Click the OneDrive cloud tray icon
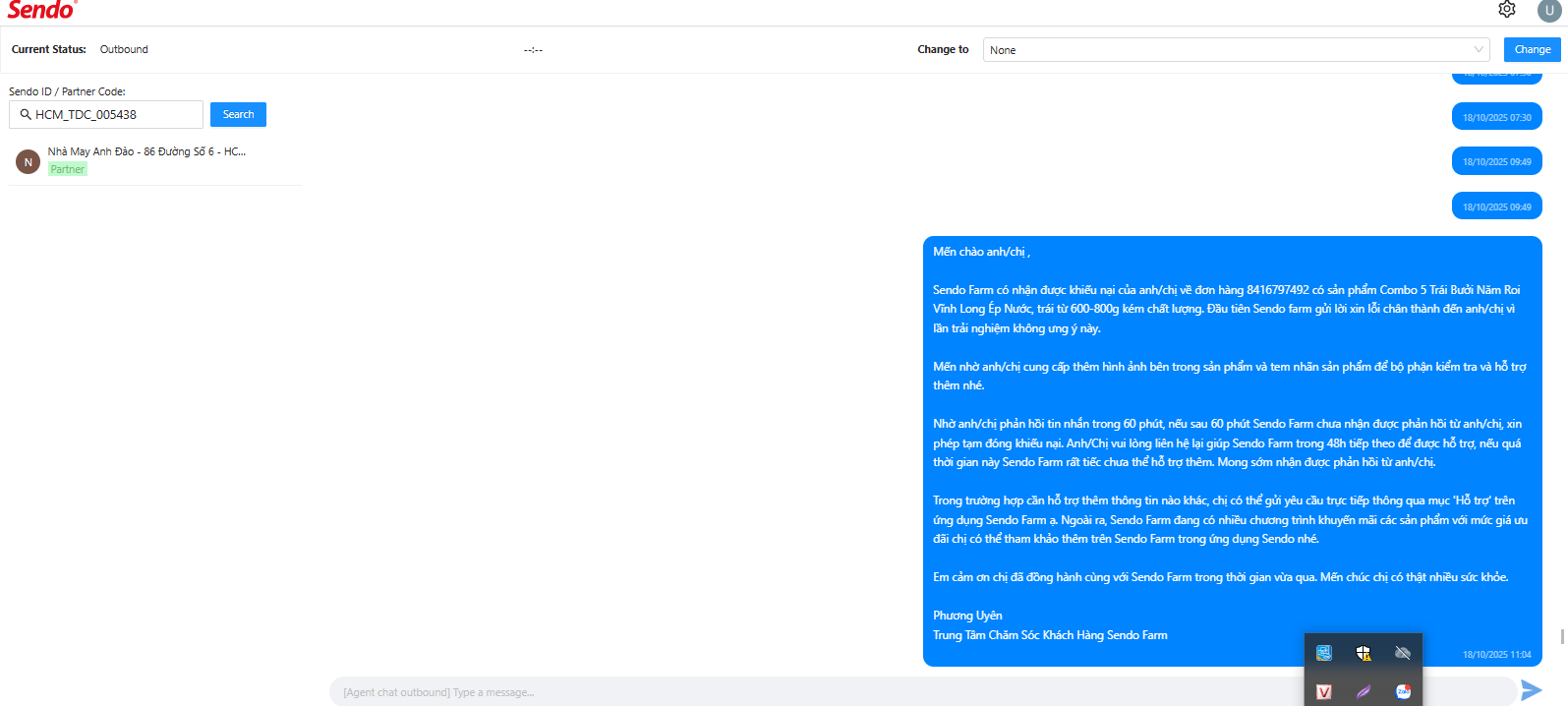The height and width of the screenshot is (706, 1568). pyautogui.click(x=1403, y=653)
